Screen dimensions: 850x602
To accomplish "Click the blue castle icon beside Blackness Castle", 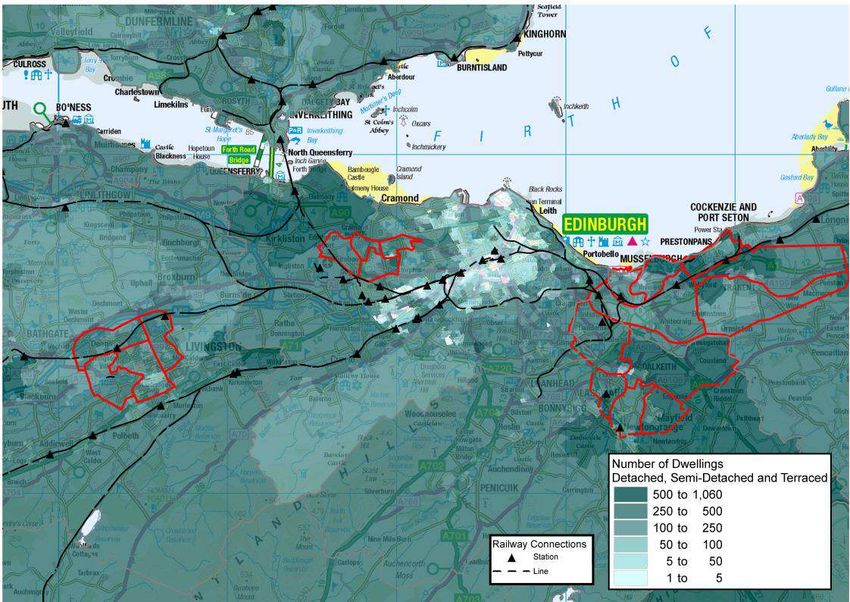I will click(145, 144).
